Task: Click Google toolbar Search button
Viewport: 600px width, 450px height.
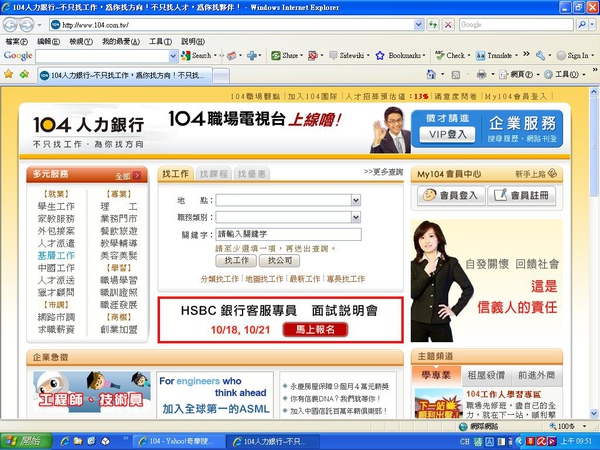Action: tap(197, 55)
